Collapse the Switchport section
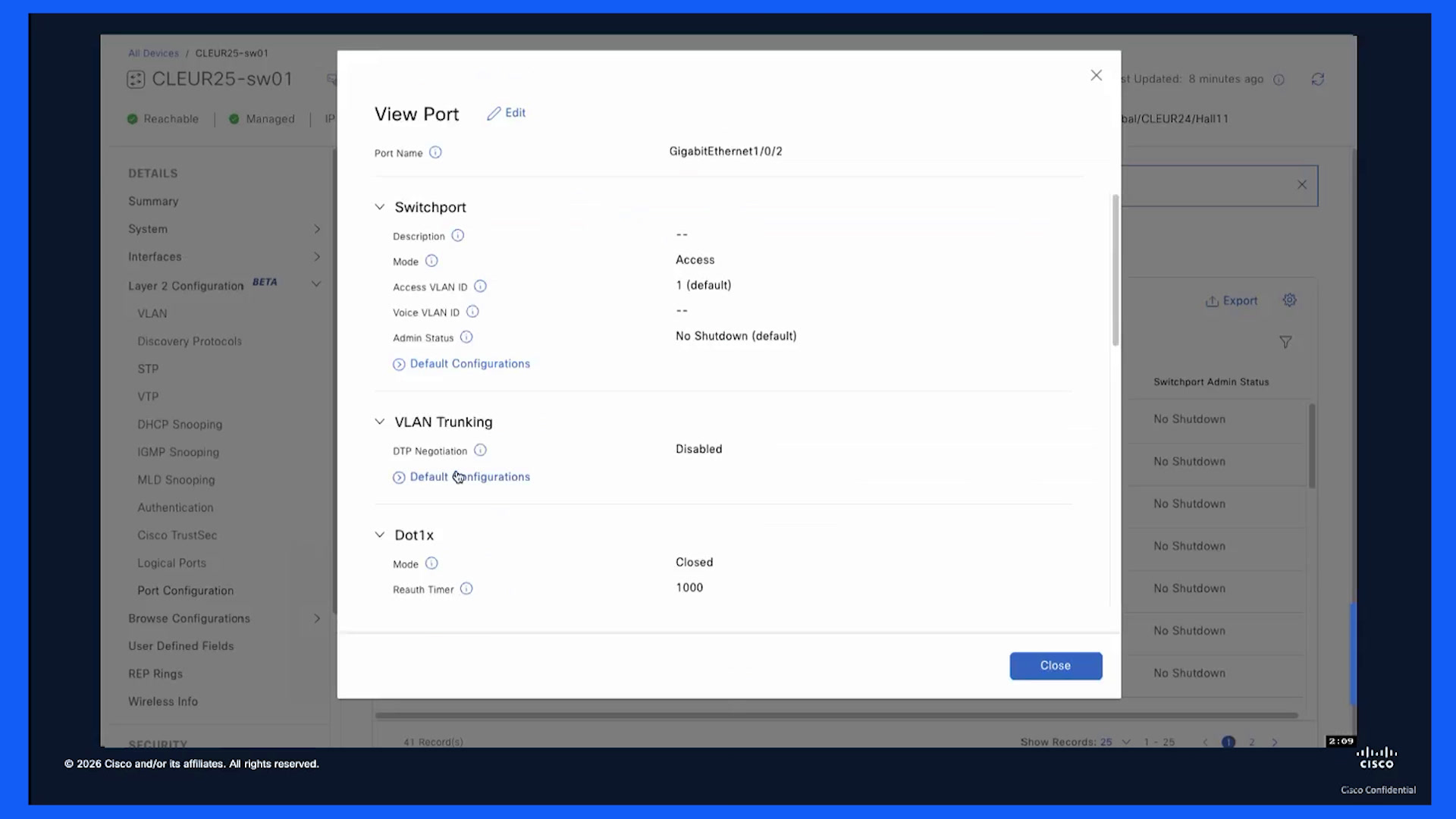This screenshot has height=819, width=1456. coord(380,207)
